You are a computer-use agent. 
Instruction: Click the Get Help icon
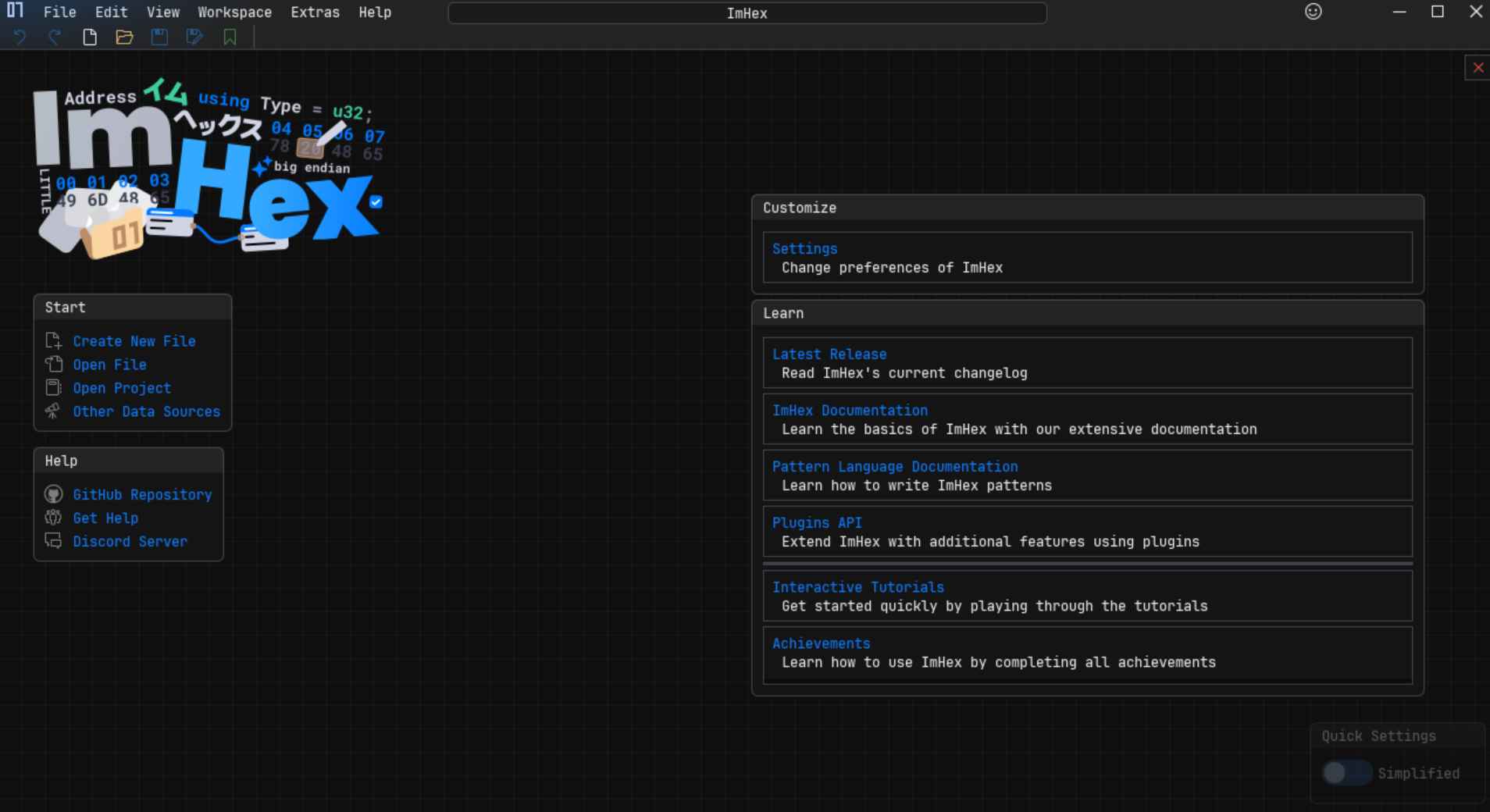tap(53, 518)
